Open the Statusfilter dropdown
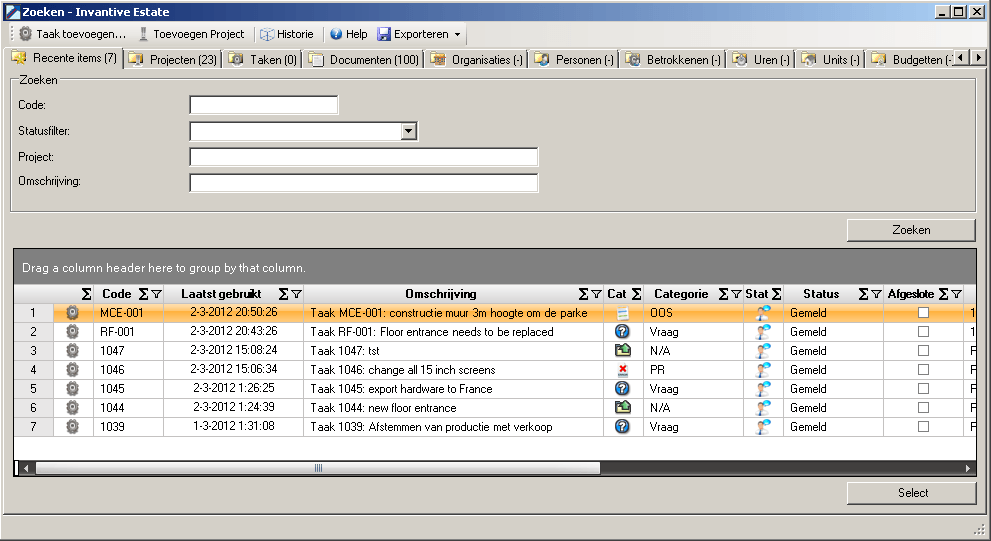 409,131
